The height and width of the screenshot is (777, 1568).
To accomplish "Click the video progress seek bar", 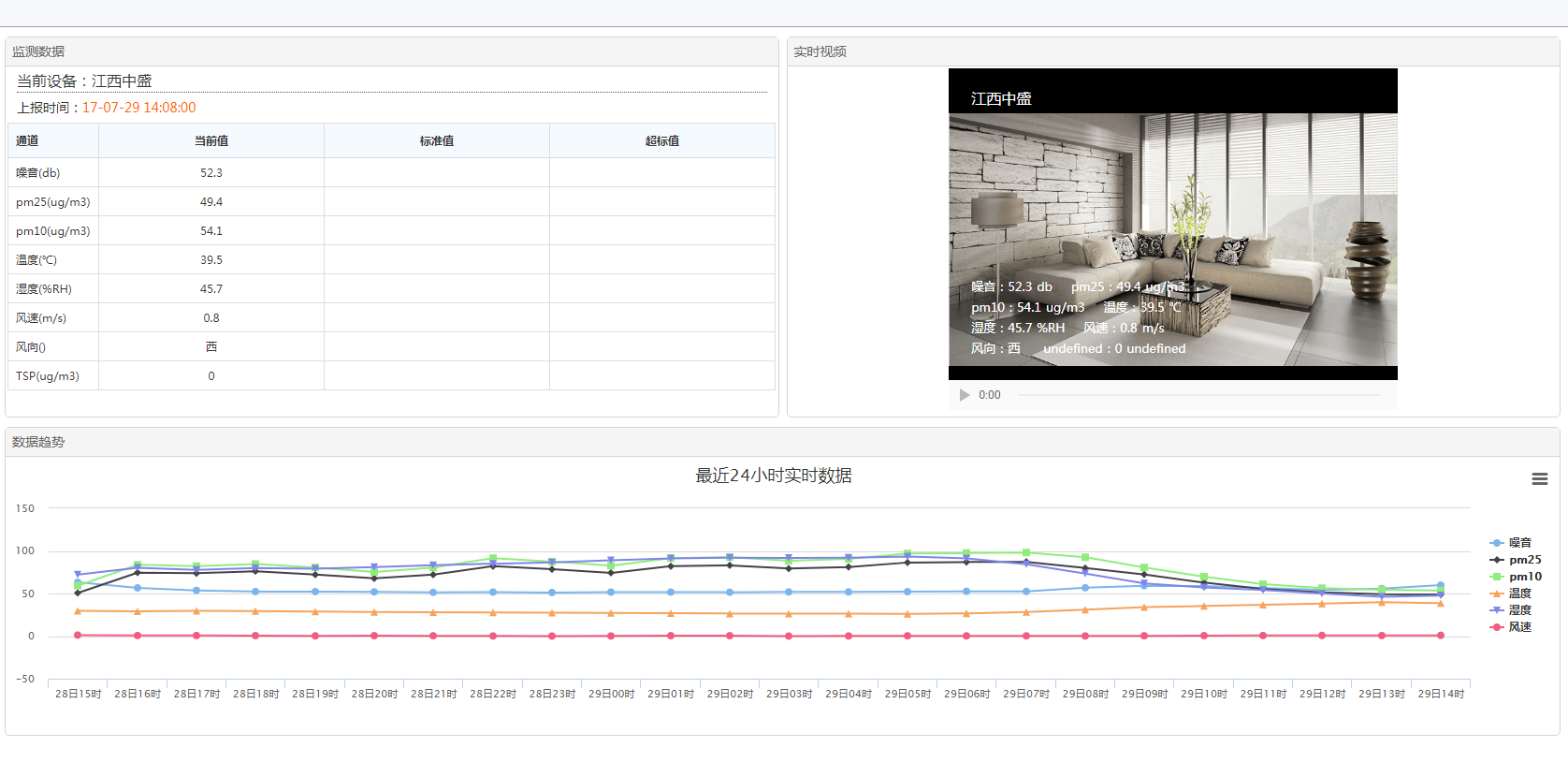I will (x=1198, y=395).
